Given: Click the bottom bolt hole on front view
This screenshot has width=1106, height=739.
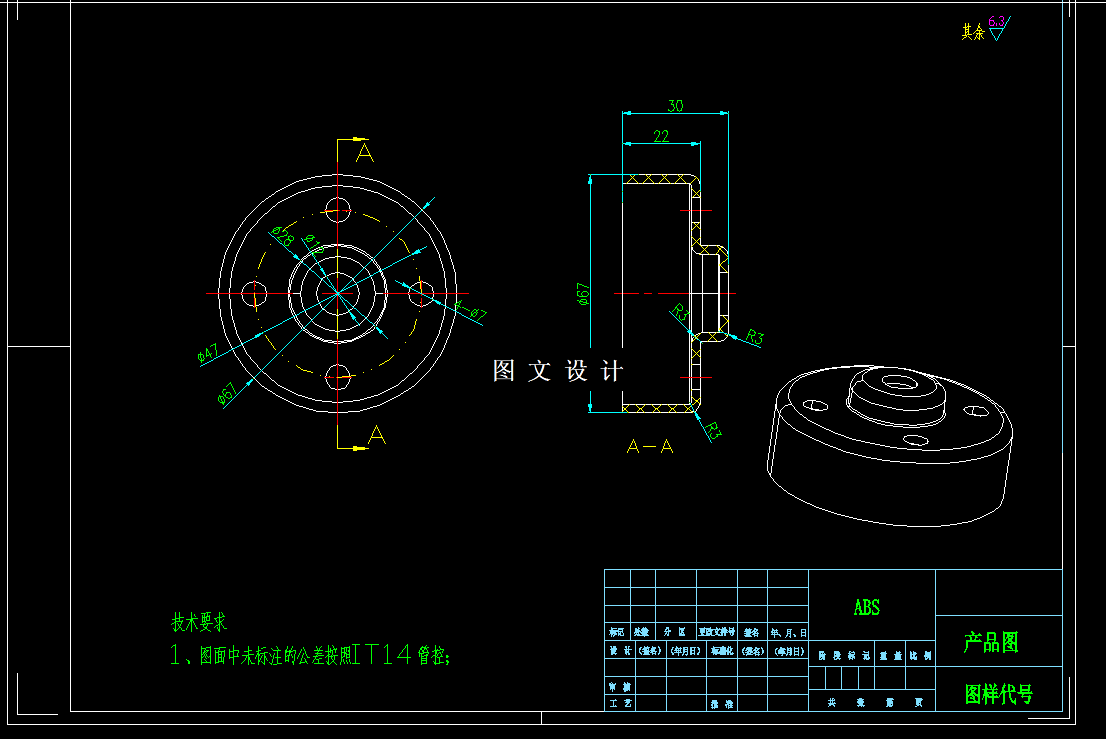Looking at the screenshot, I should (338, 377).
